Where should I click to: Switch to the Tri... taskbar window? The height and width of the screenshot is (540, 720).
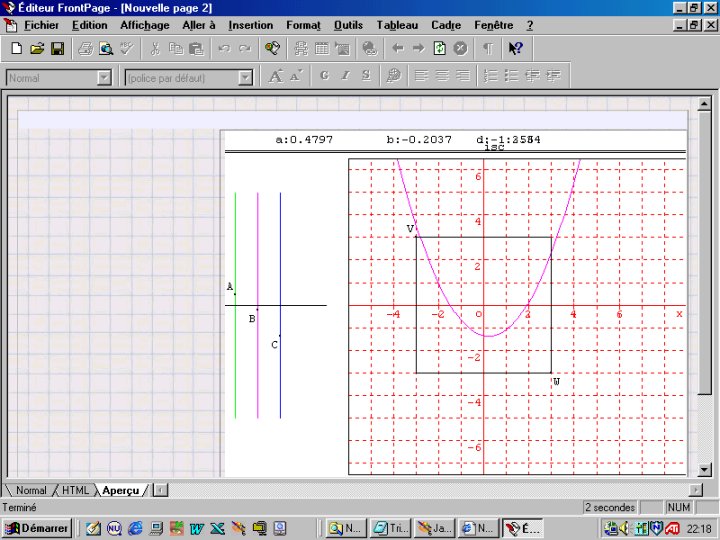pos(390,528)
